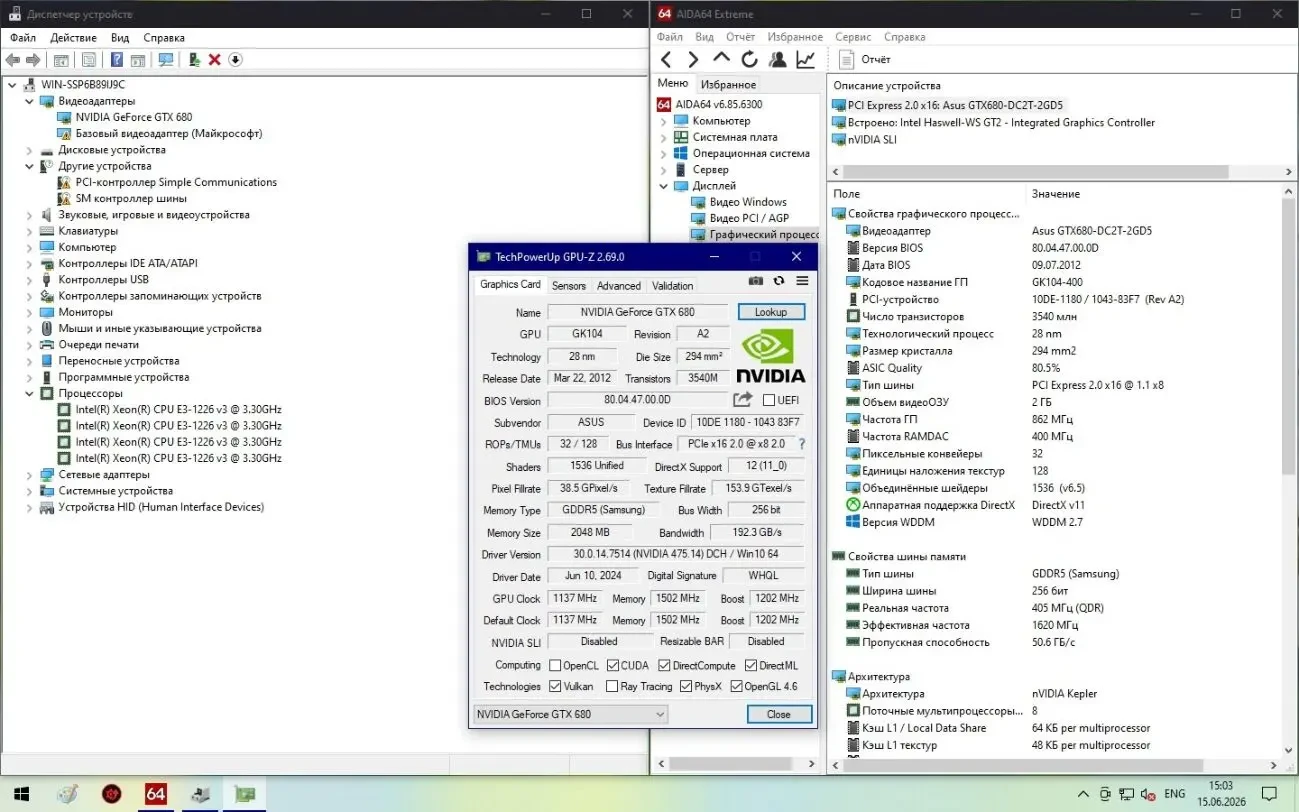Open the NVIDIA GeForce GTX 680 dropdown

pyautogui.click(x=570, y=714)
